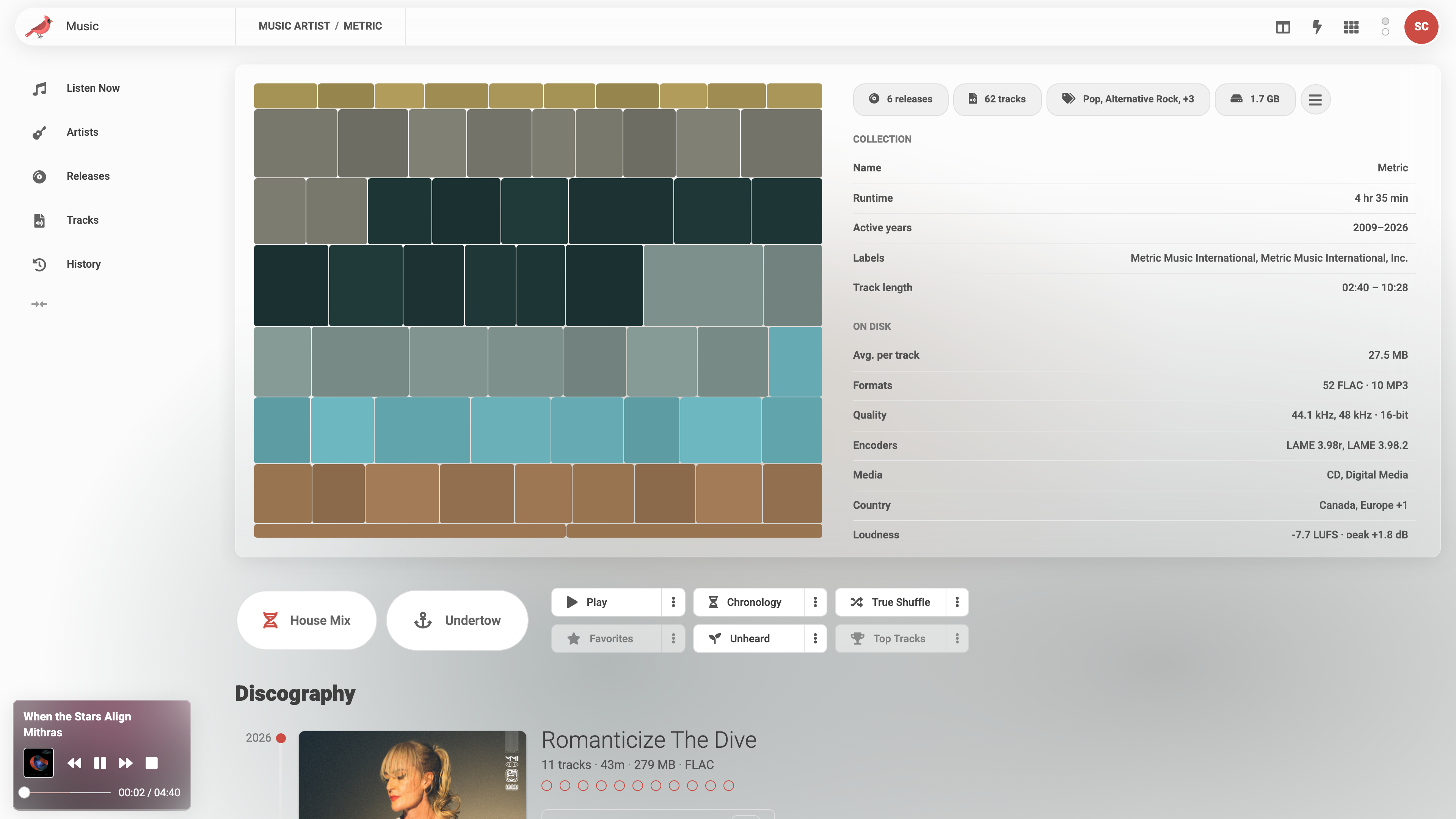Rewind the current track
The width and height of the screenshot is (1456, 819).
74,763
